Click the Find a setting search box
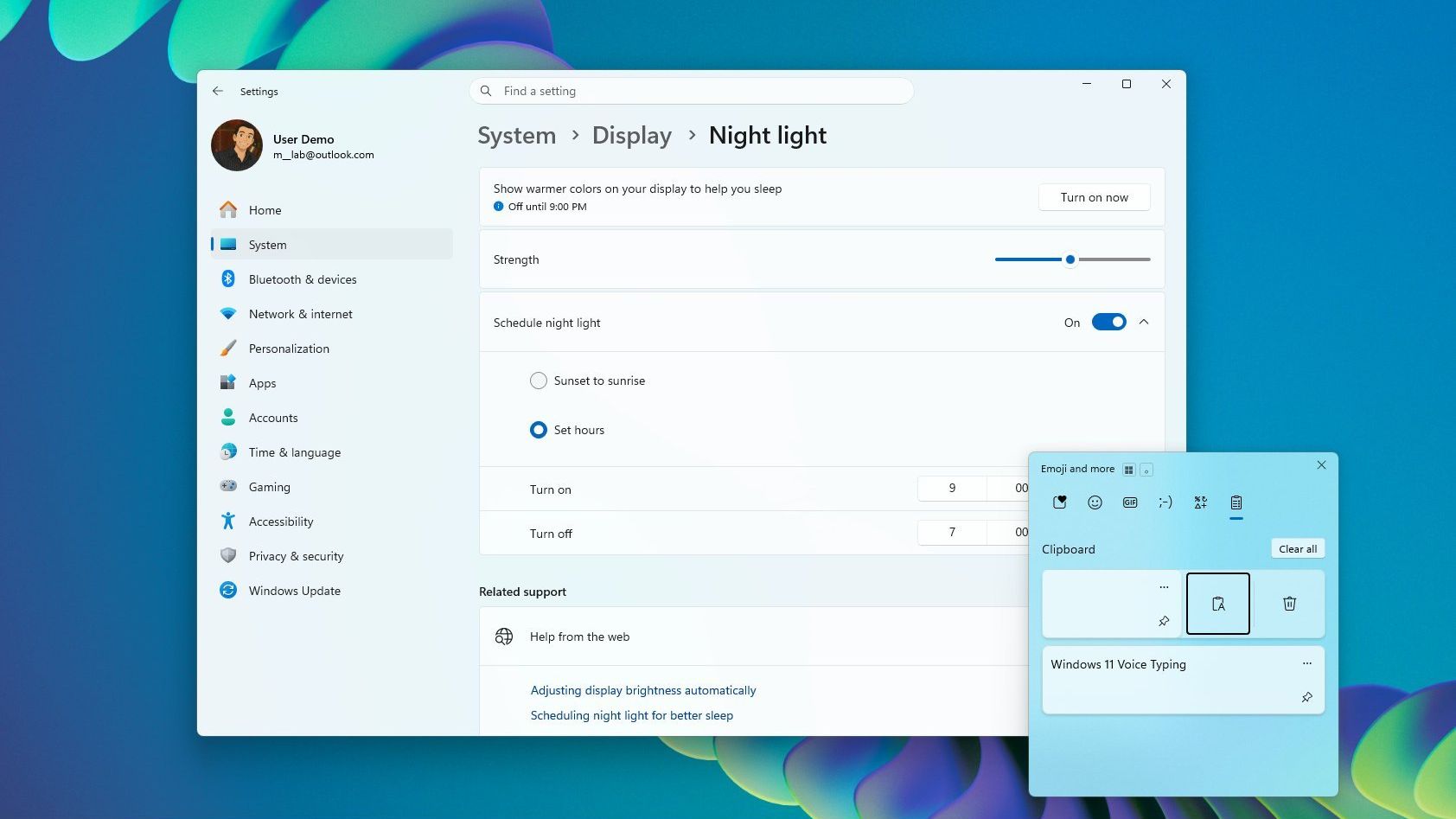 [x=692, y=91]
